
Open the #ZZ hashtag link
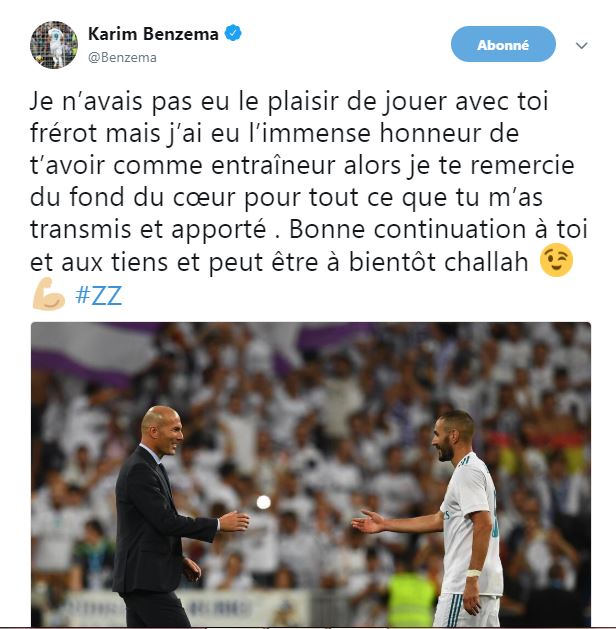point(99,296)
